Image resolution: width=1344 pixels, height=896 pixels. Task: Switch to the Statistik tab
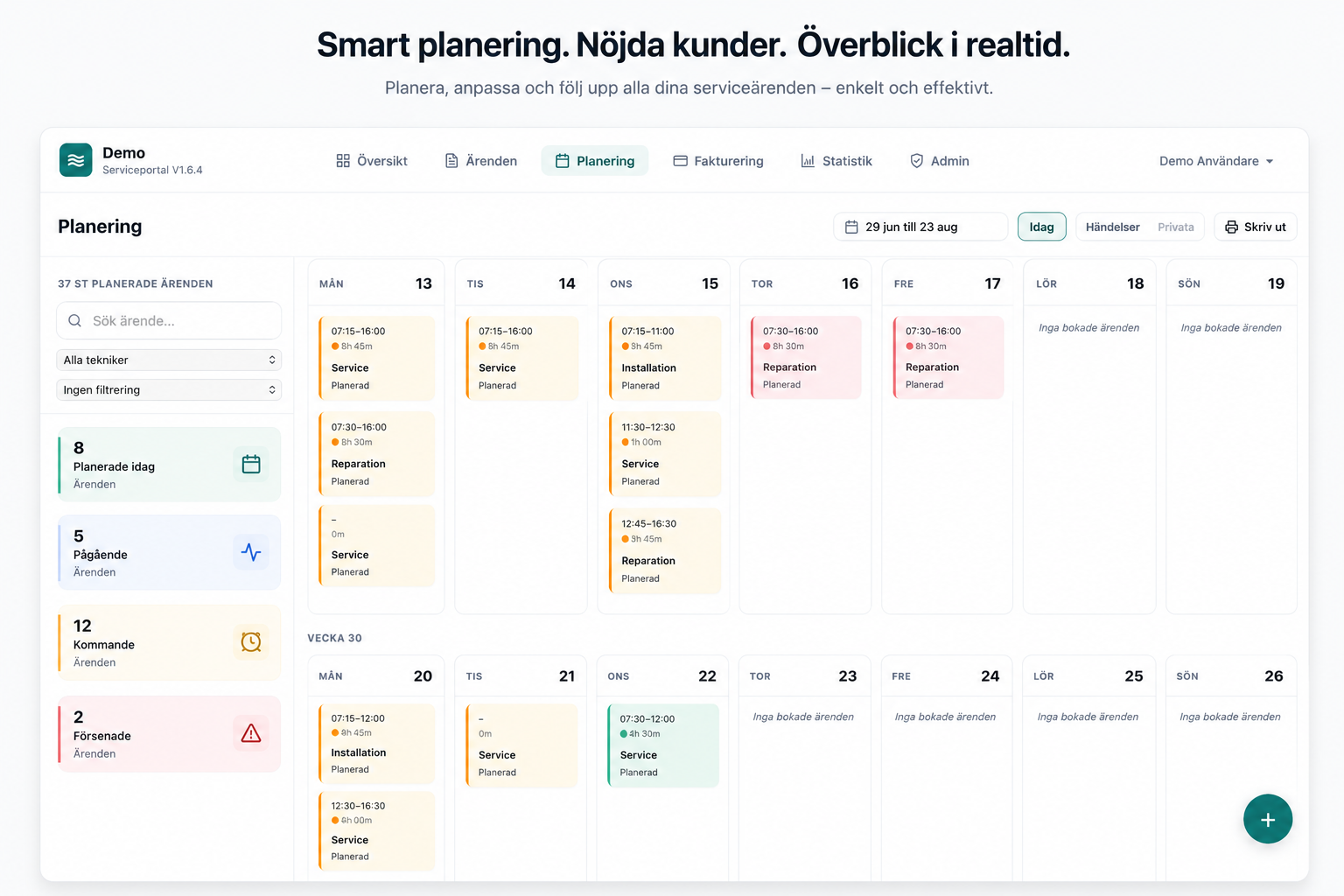pos(836,161)
